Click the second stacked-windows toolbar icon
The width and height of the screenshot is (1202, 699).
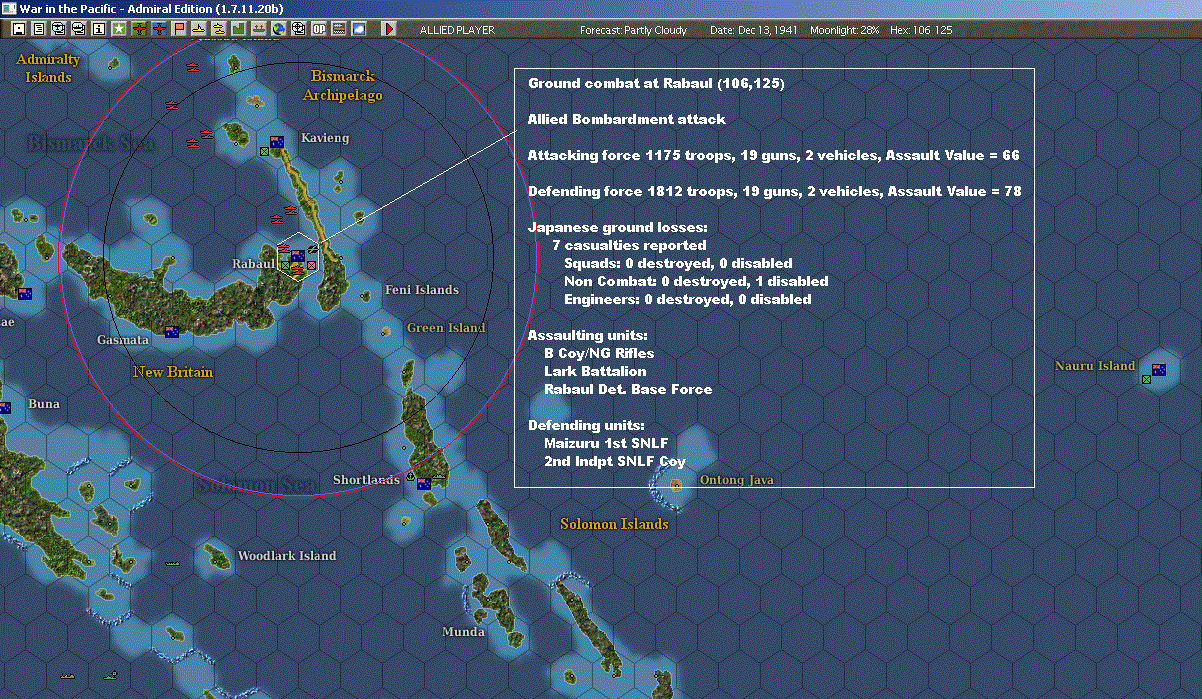tap(79, 30)
